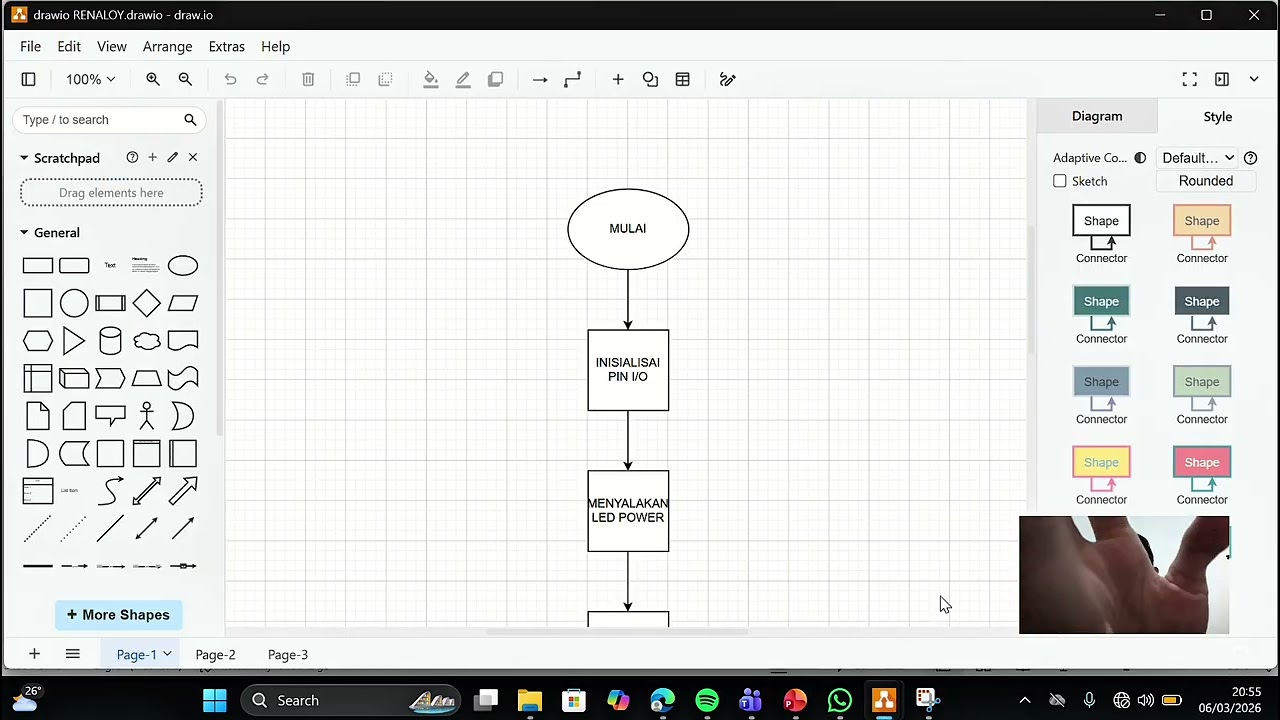
Task: Open the View menu
Action: [x=111, y=46]
